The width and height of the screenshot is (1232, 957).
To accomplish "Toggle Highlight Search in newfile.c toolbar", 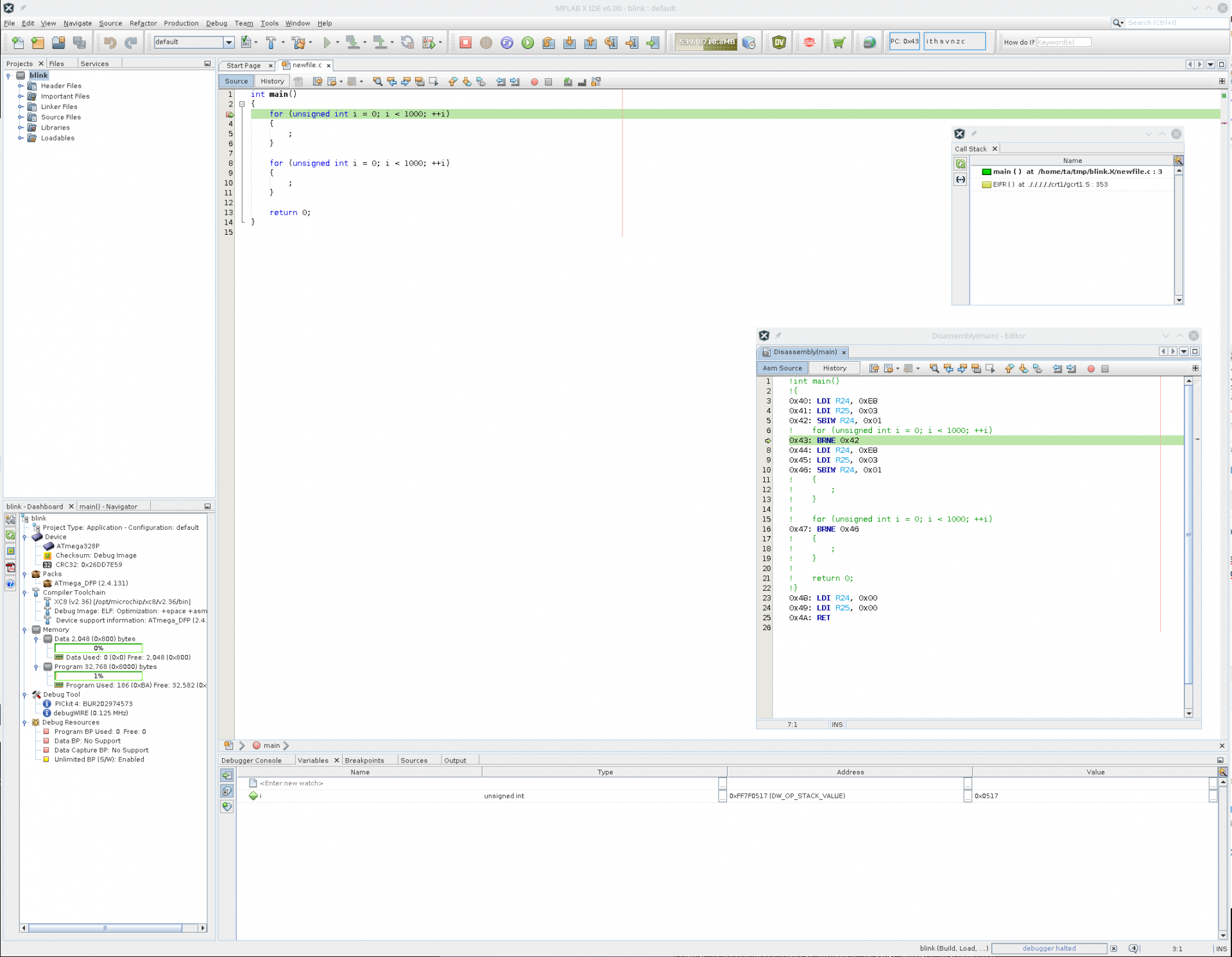I will click(420, 81).
